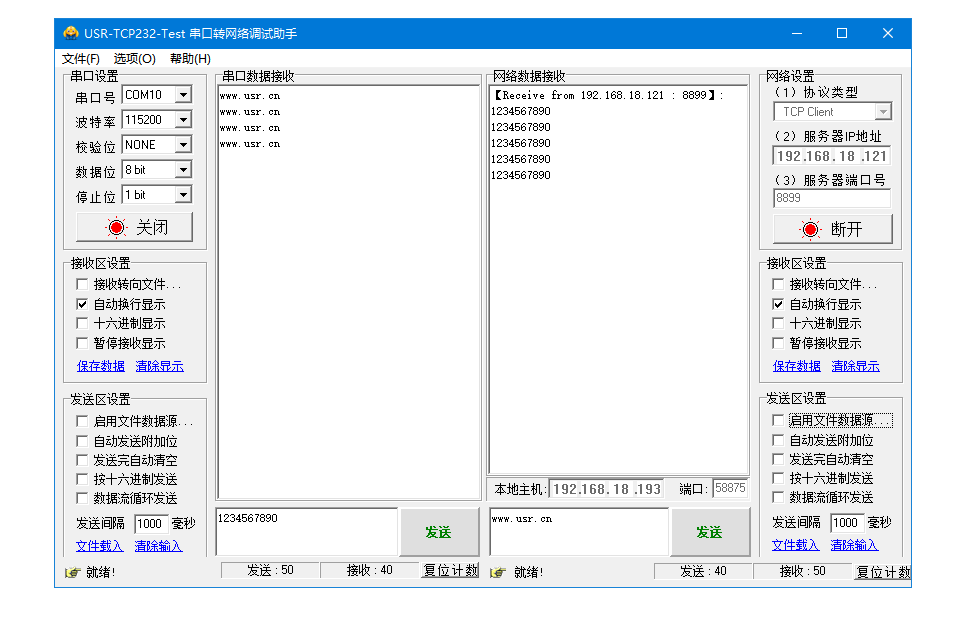The width and height of the screenshot is (980, 620).
Task: Click serial 清除显示 link
Action: [160, 366]
